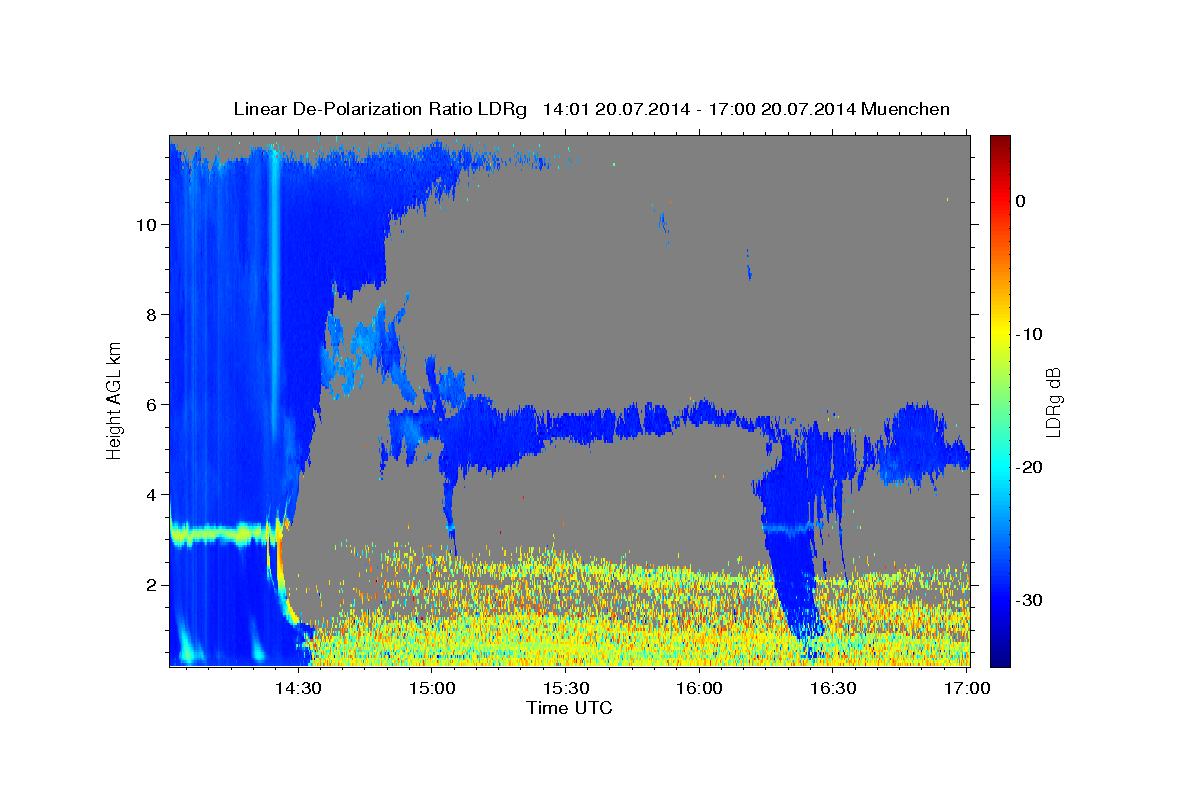Click the height axis label '4'
1200x800 pixels.
coord(150,494)
